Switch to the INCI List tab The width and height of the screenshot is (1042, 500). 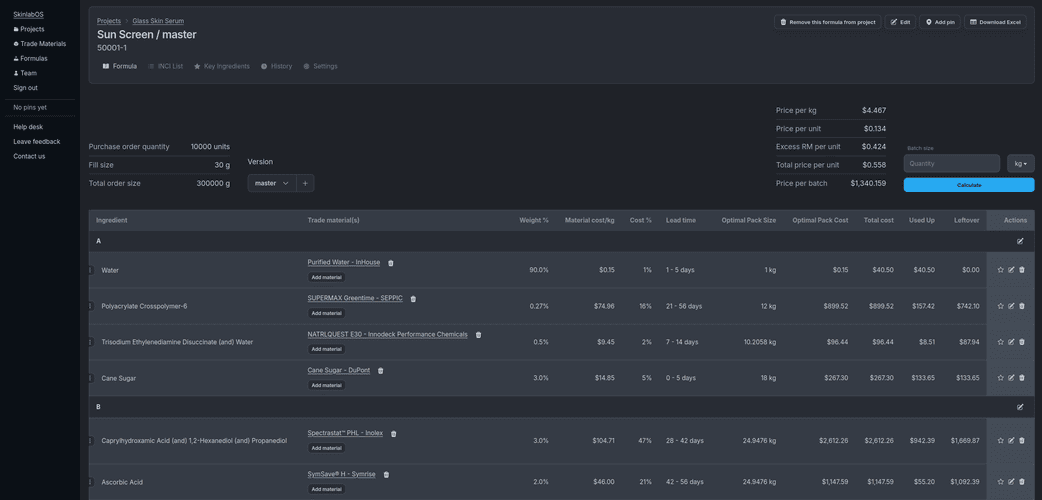(x=166, y=66)
